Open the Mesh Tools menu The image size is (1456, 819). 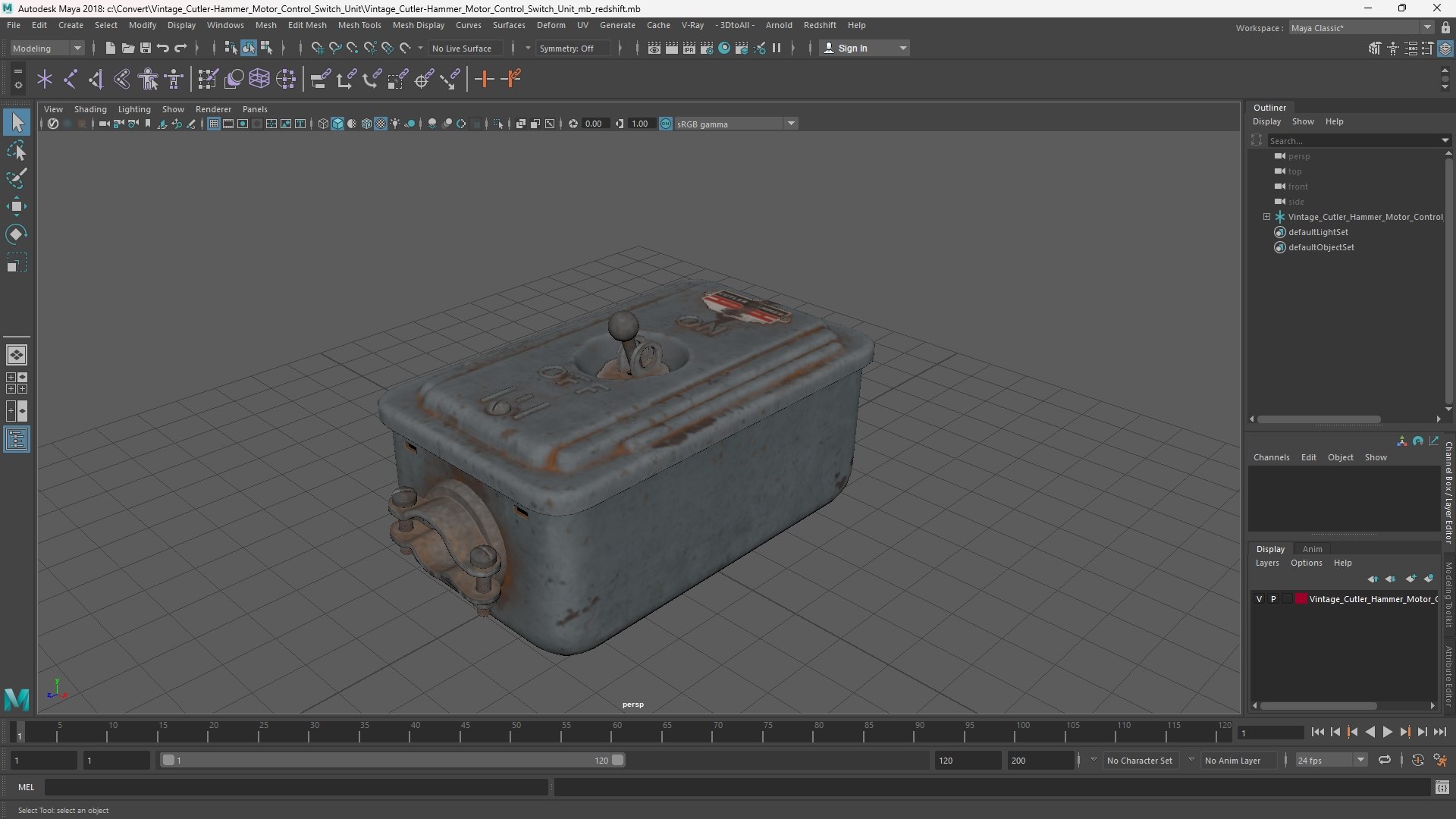click(359, 25)
